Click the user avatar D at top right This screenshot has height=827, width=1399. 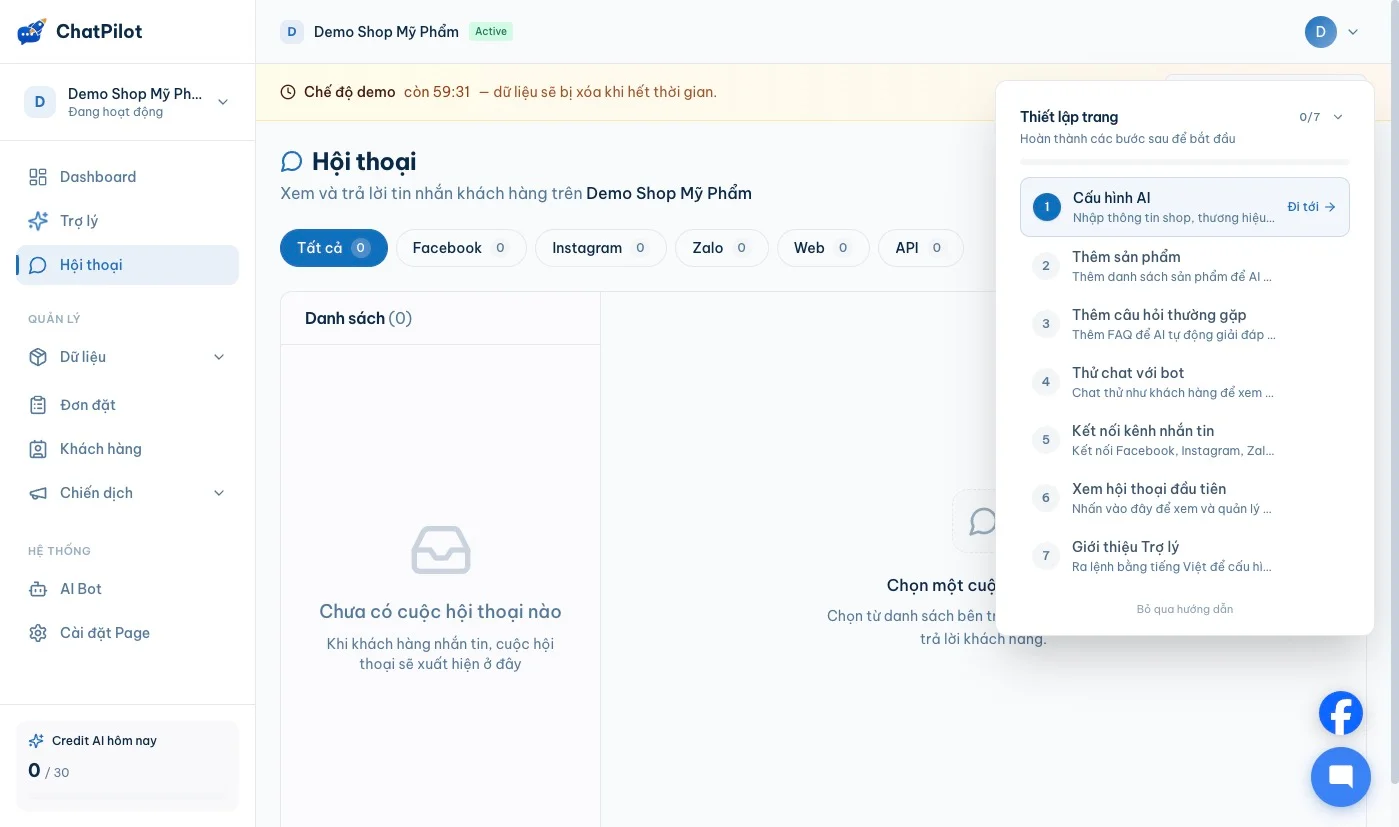pyautogui.click(x=1321, y=32)
